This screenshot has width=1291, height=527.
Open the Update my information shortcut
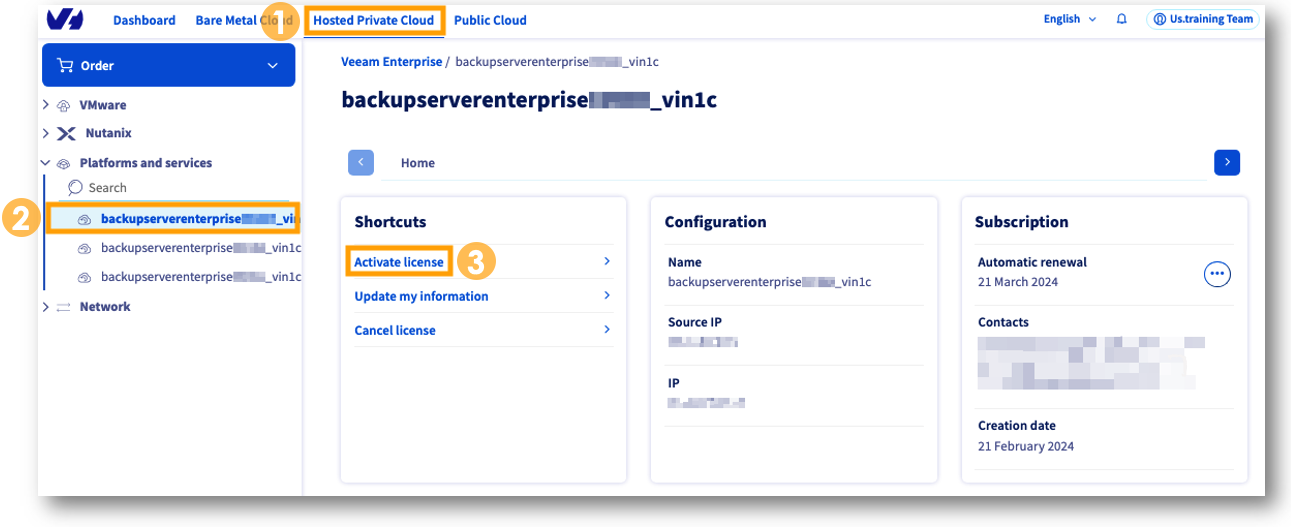(421, 296)
